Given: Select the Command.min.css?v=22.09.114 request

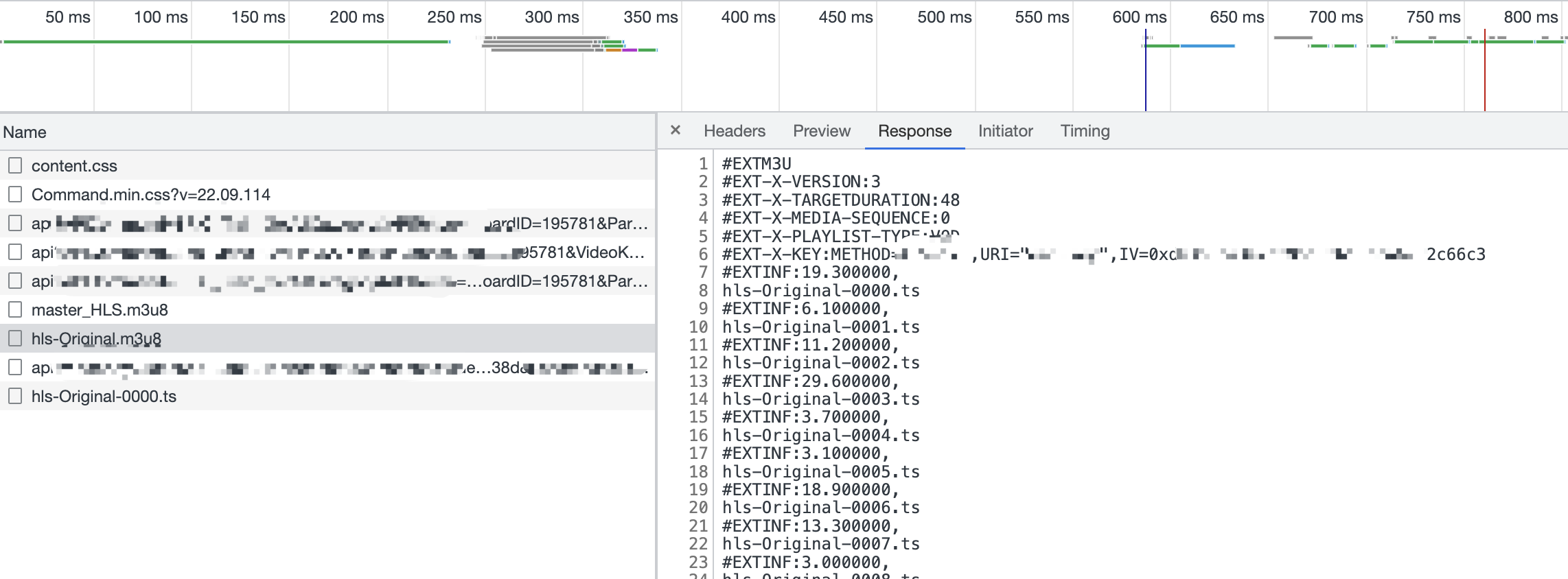Looking at the screenshot, I should tap(327, 194).
